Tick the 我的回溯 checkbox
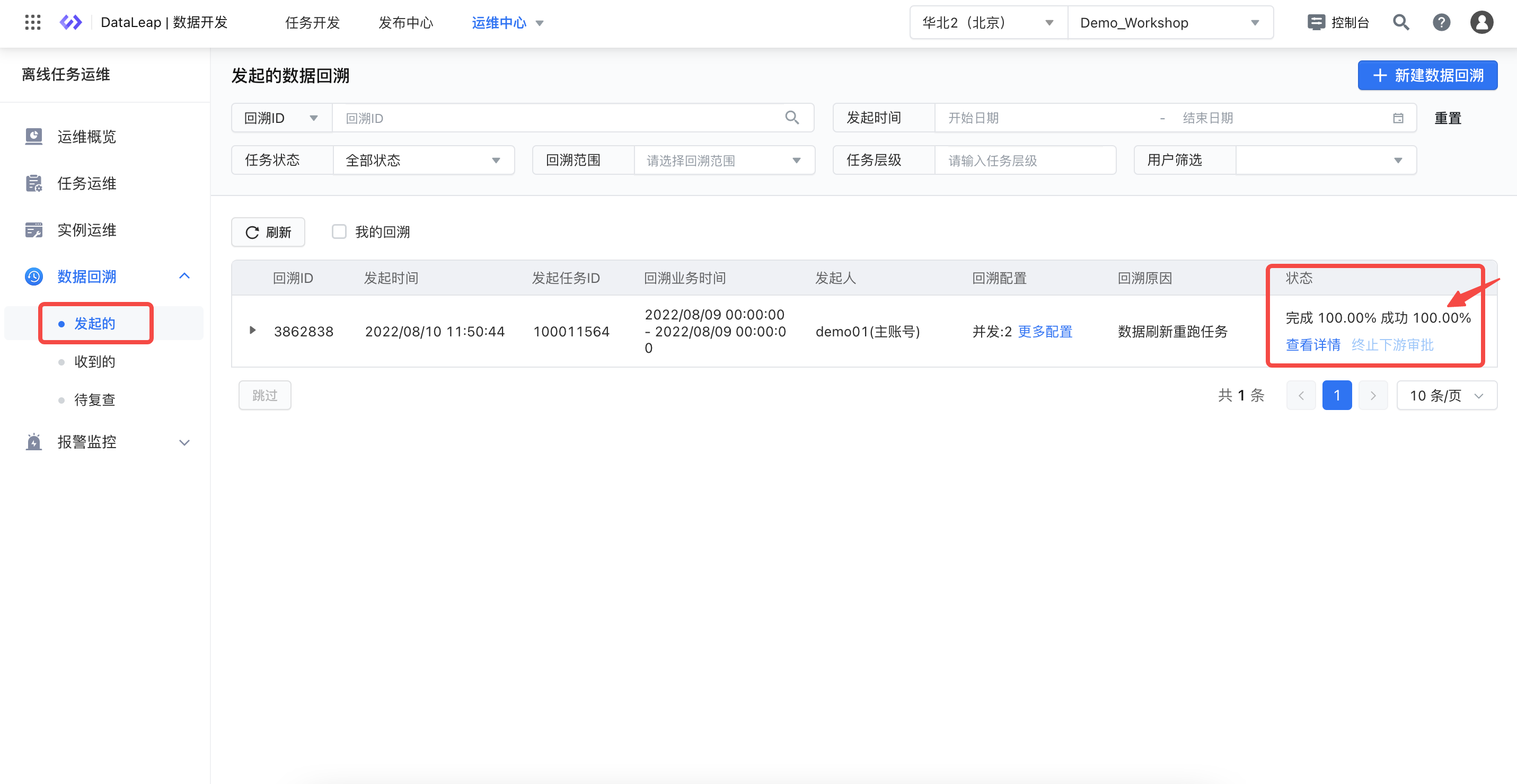1517x784 pixels. click(x=339, y=231)
